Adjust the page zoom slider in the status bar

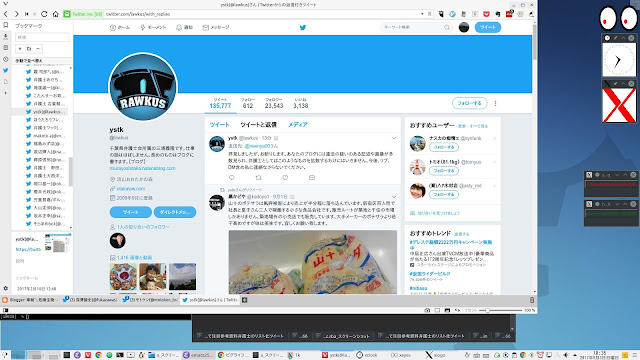pyautogui.click(x=487, y=310)
